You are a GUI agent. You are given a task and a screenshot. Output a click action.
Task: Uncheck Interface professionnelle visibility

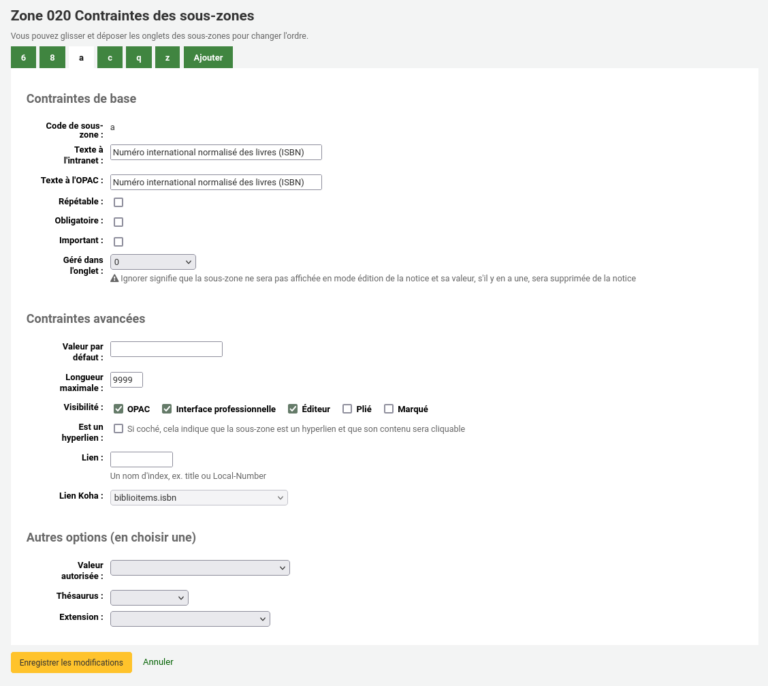pos(167,409)
